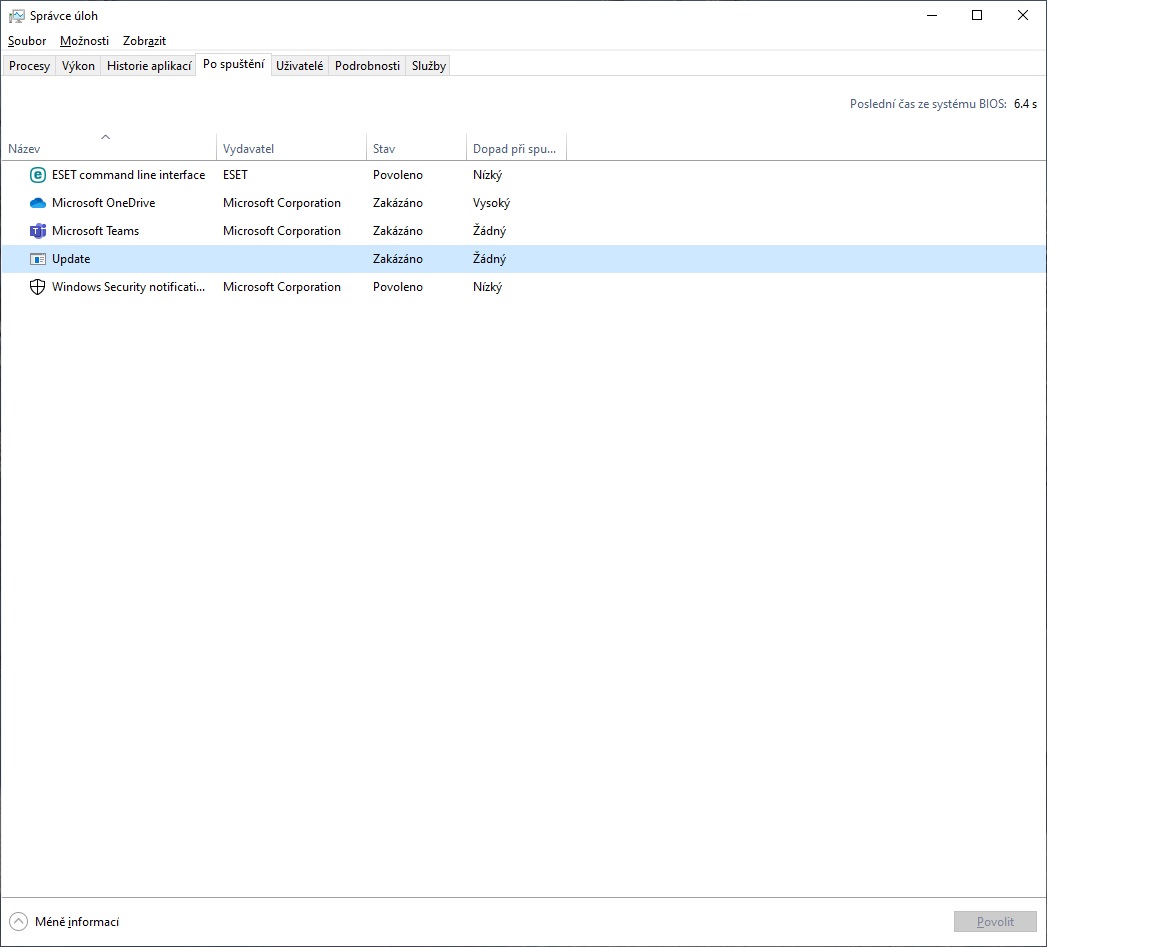Sort by the Vydavatel column header
The image size is (1152, 947).
291,148
